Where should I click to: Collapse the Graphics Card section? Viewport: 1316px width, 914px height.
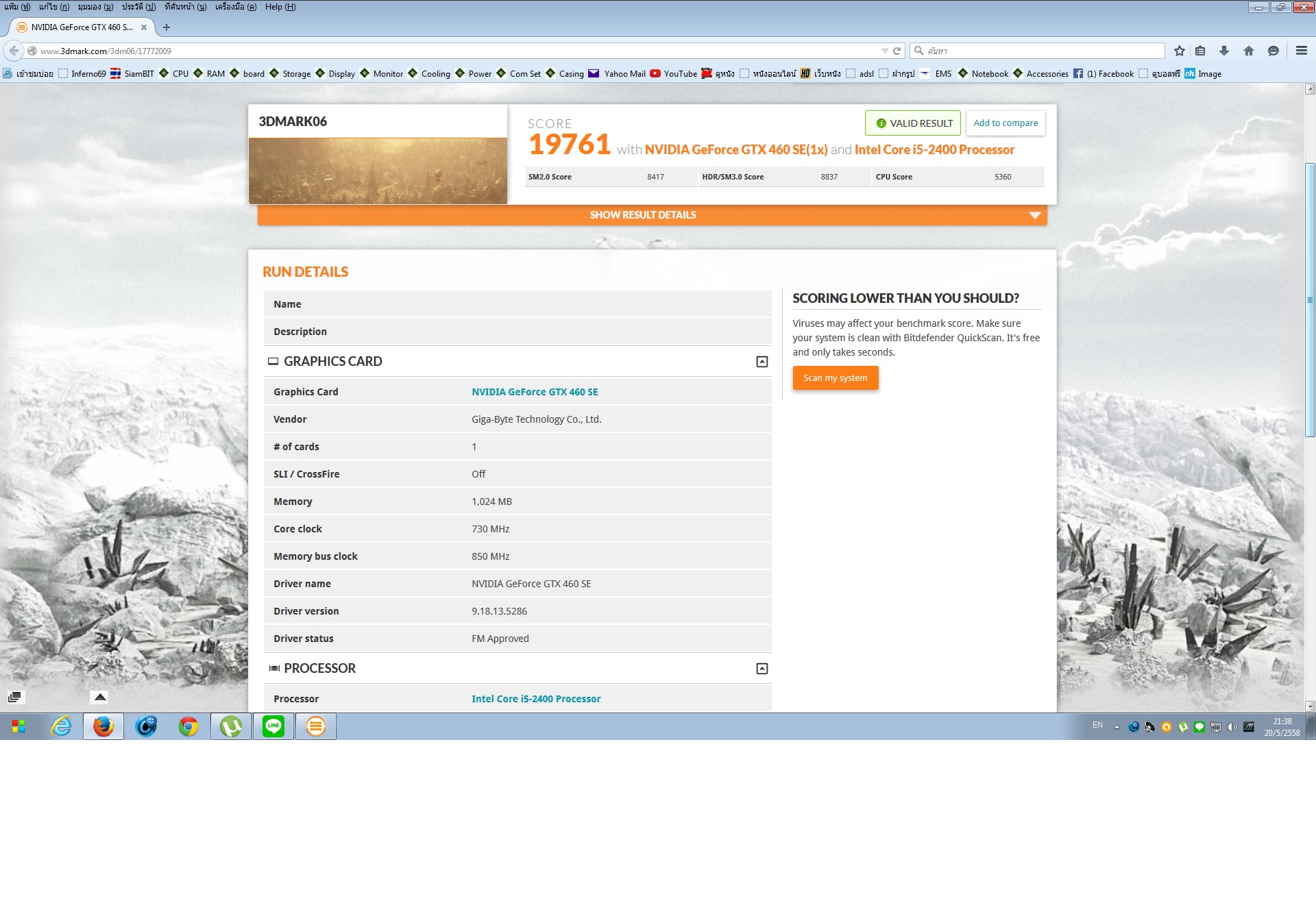point(761,362)
